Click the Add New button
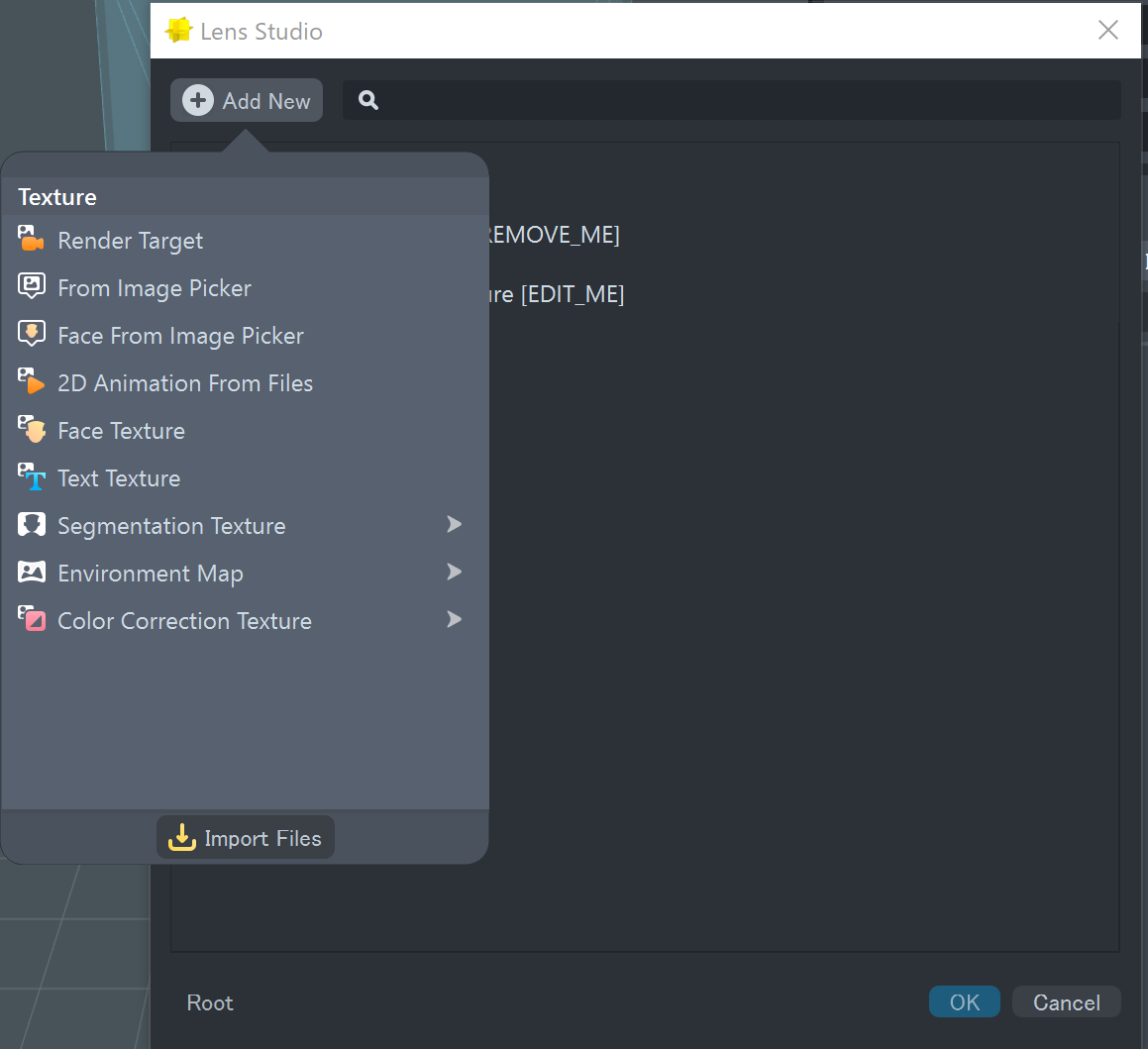The image size is (1148, 1049). [x=246, y=100]
